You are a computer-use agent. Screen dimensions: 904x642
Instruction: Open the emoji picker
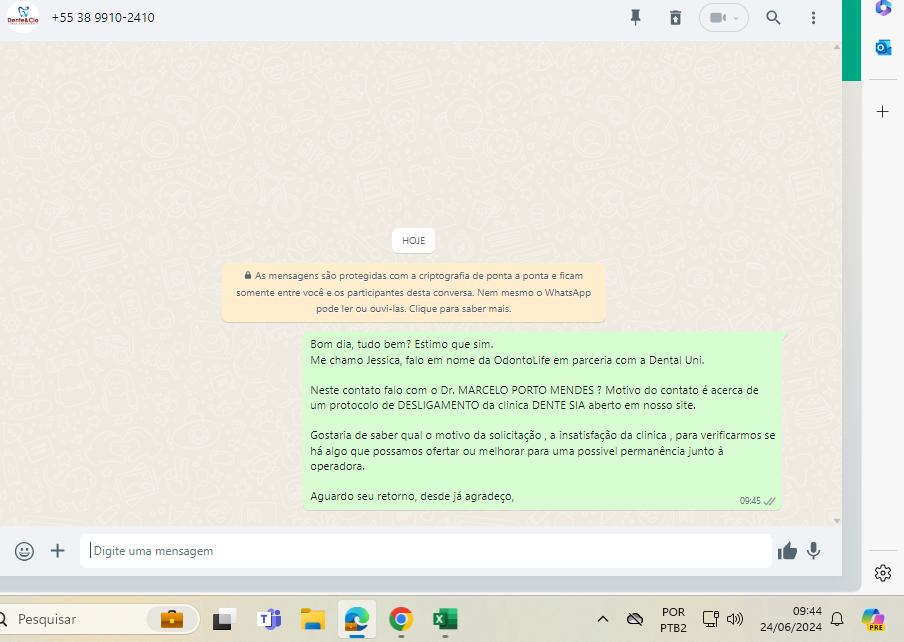click(x=24, y=551)
